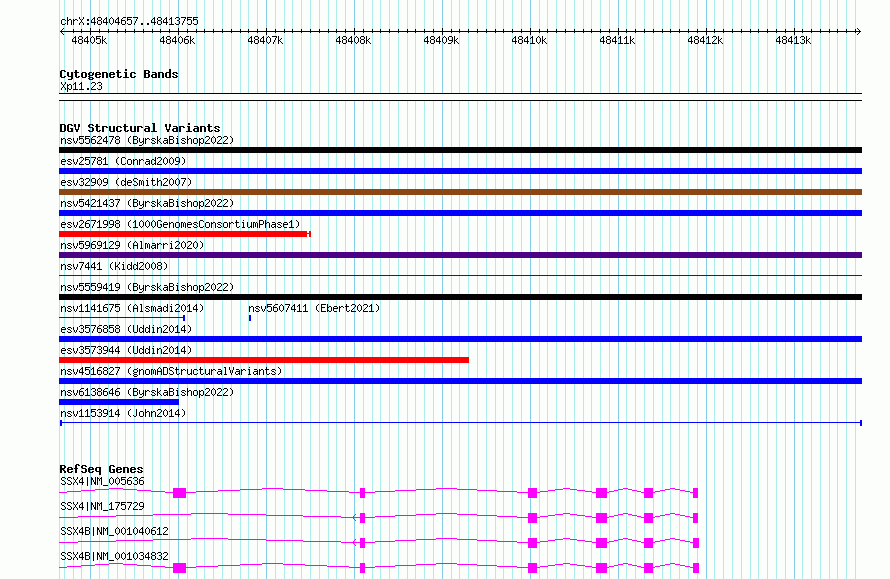Image resolution: width=890 pixels, height=579 pixels.
Task: Open the nsv1141675 (Alsmadi2014) variant label
Action: (x=132, y=308)
